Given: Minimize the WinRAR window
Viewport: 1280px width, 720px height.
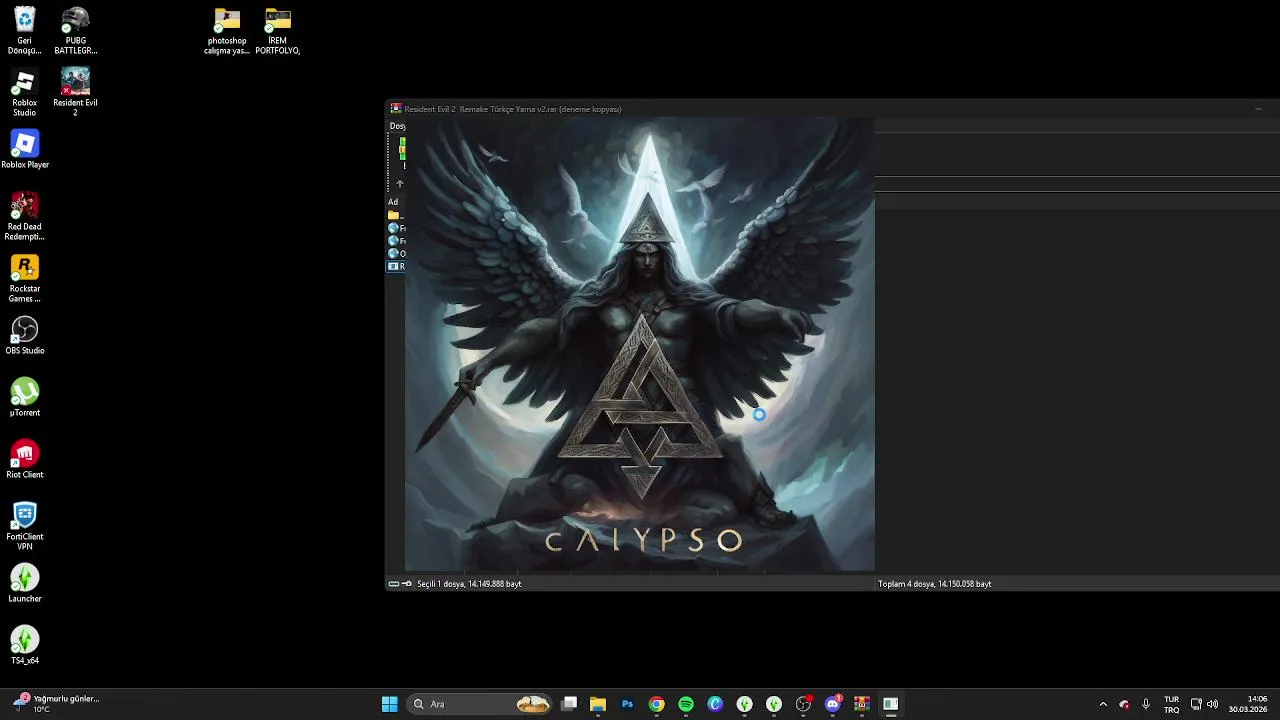Looking at the screenshot, I should pos(1258,109).
